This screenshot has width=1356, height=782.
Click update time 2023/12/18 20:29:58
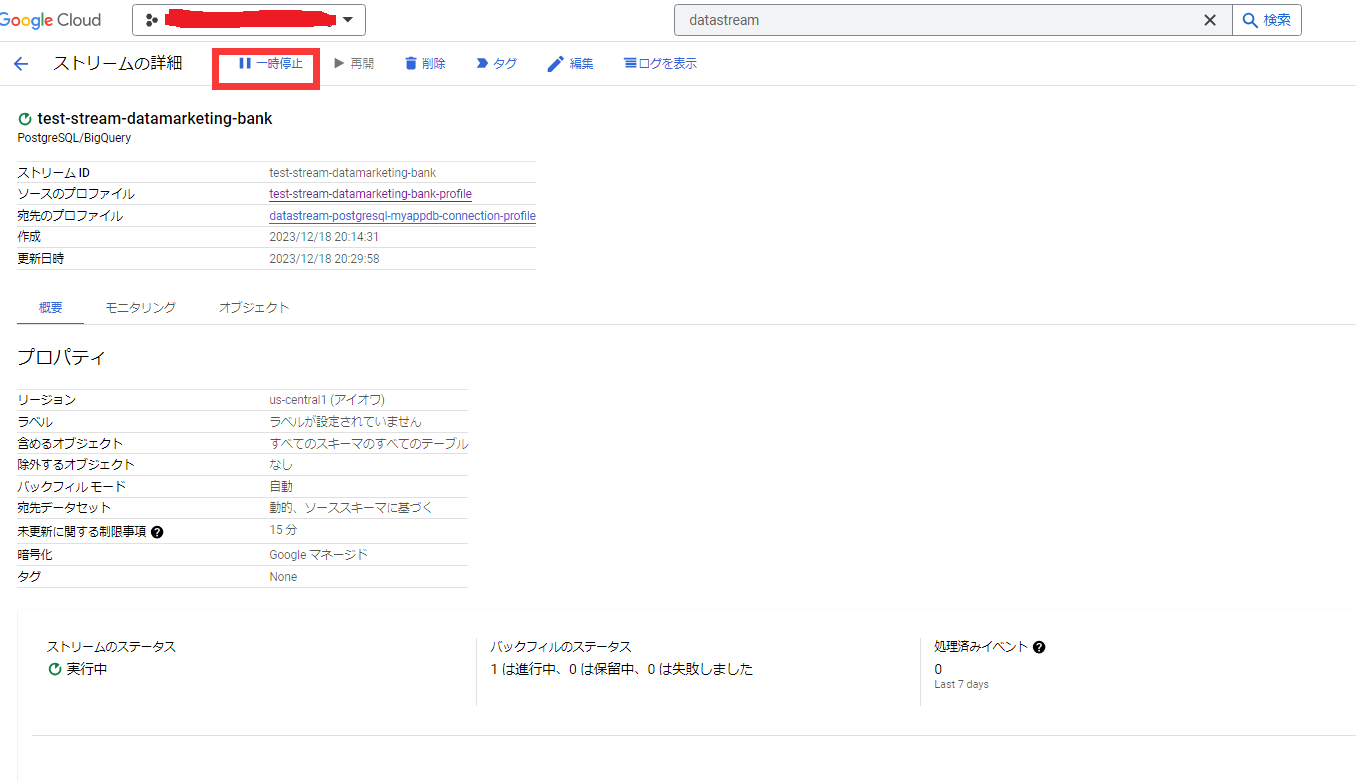click(324, 259)
